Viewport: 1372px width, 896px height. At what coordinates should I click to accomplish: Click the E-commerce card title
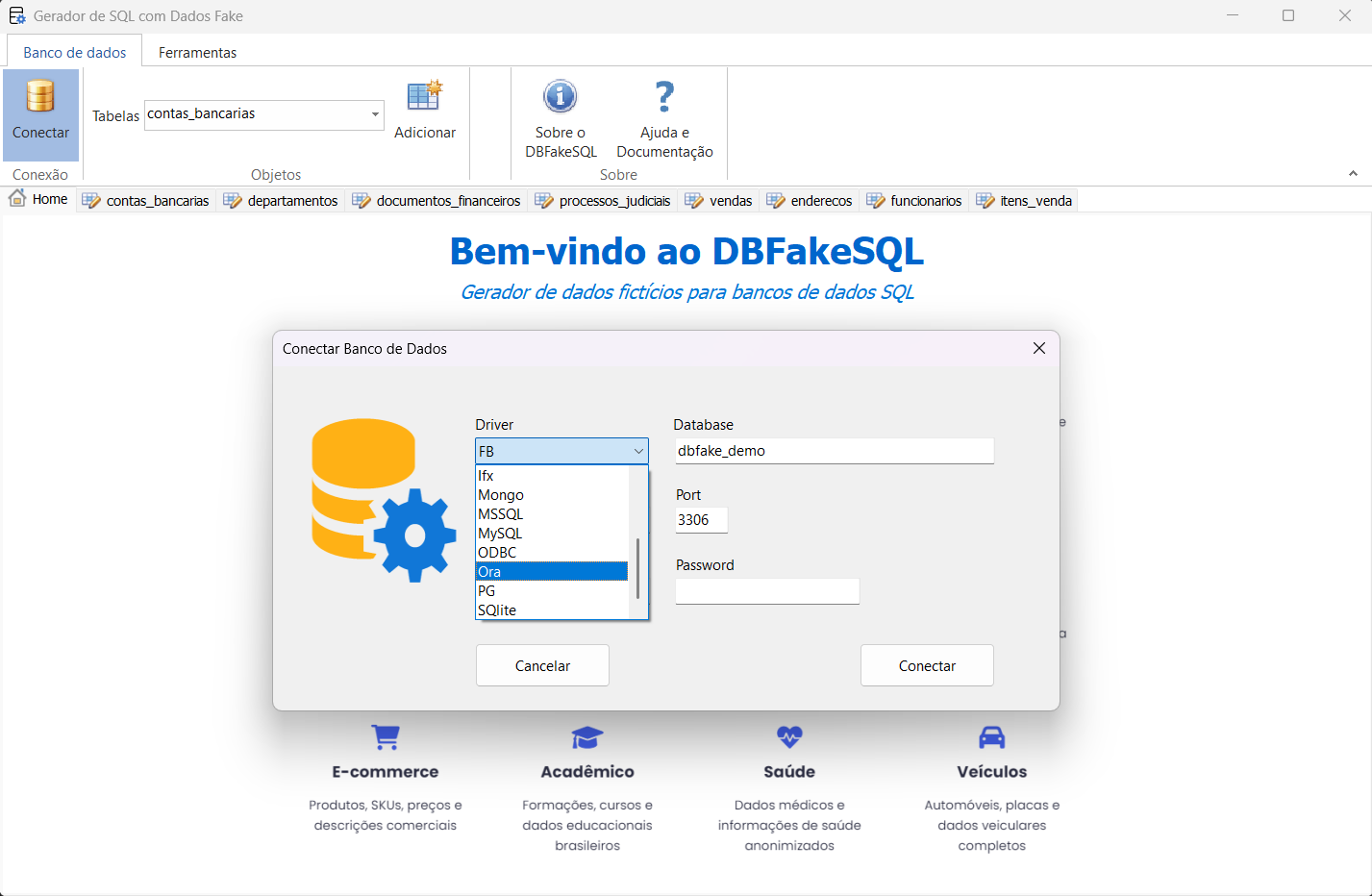pyautogui.click(x=386, y=772)
